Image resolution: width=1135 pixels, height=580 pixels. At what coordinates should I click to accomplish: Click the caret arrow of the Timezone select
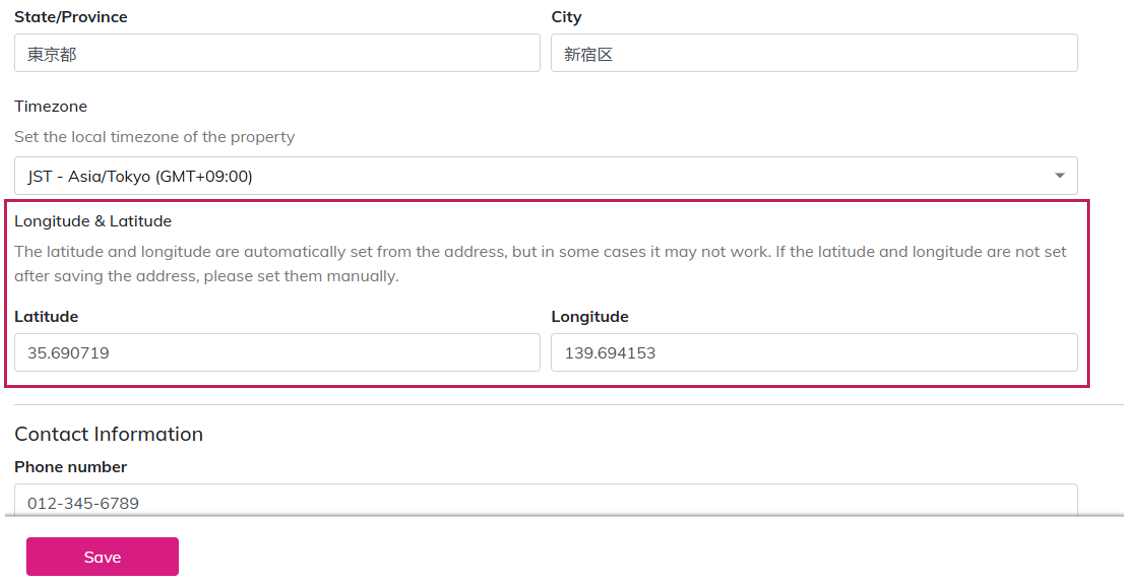[x=1059, y=176]
